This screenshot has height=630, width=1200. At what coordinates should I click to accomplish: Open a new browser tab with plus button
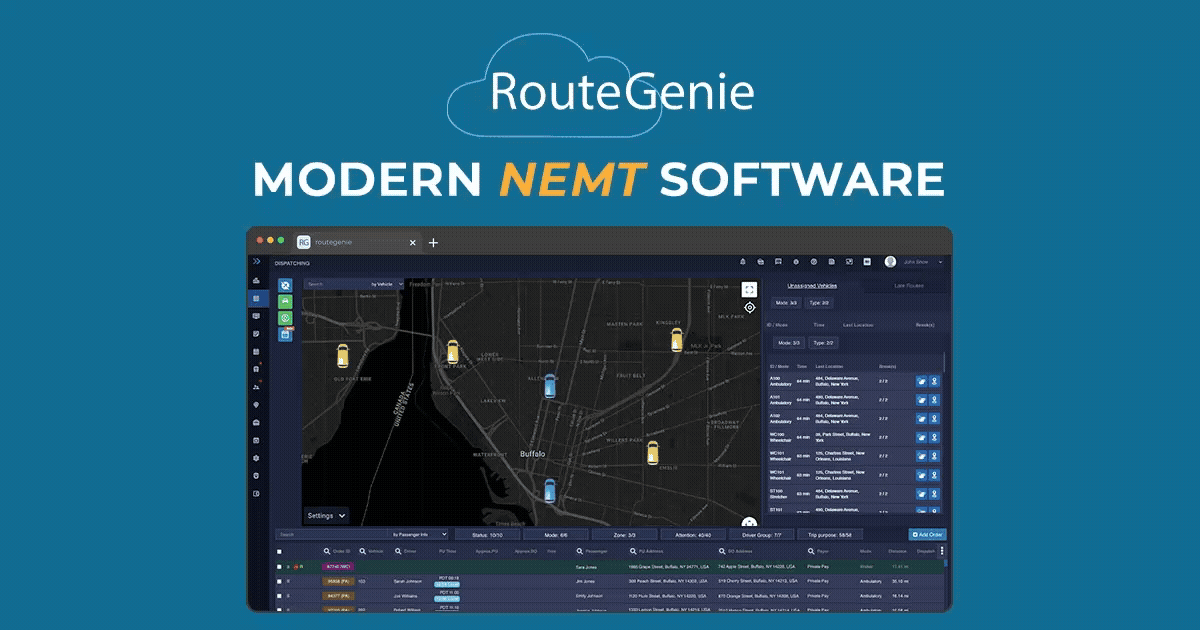click(x=433, y=242)
